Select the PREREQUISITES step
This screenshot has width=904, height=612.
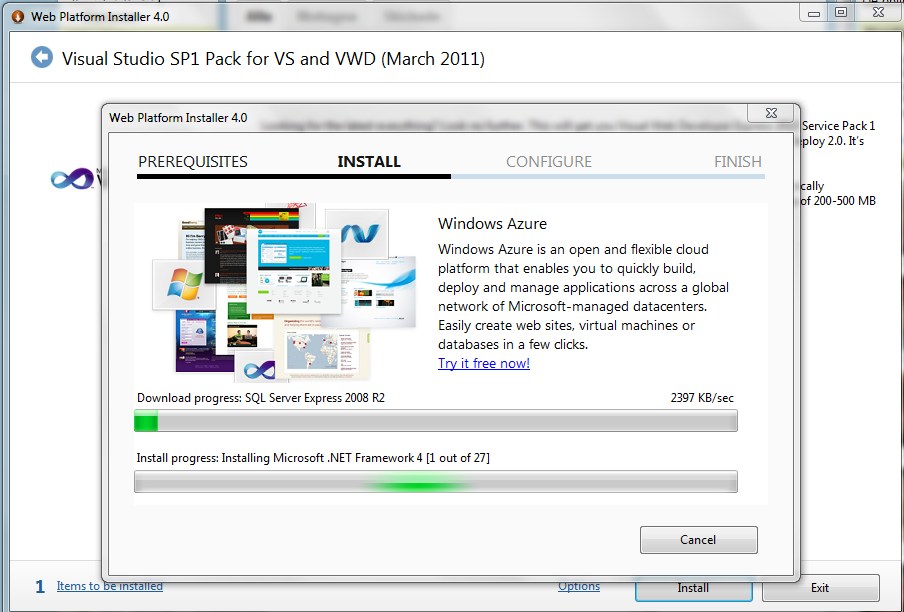point(193,161)
